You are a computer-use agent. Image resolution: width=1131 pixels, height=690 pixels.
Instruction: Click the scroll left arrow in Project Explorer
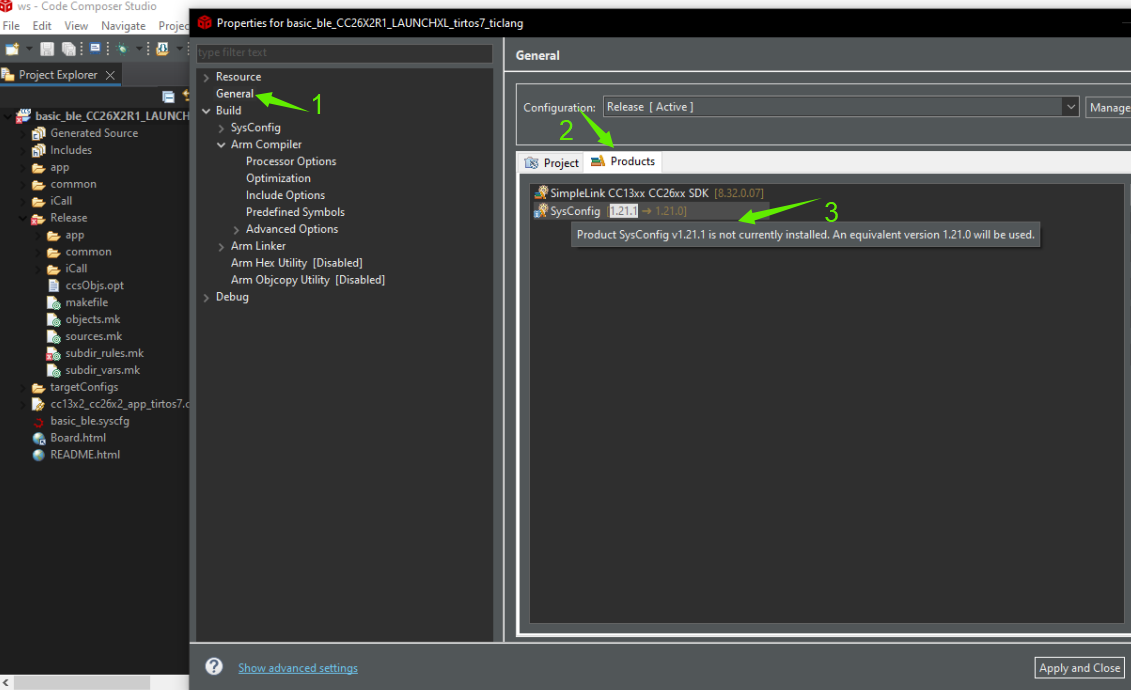pyautogui.click(x=6, y=682)
